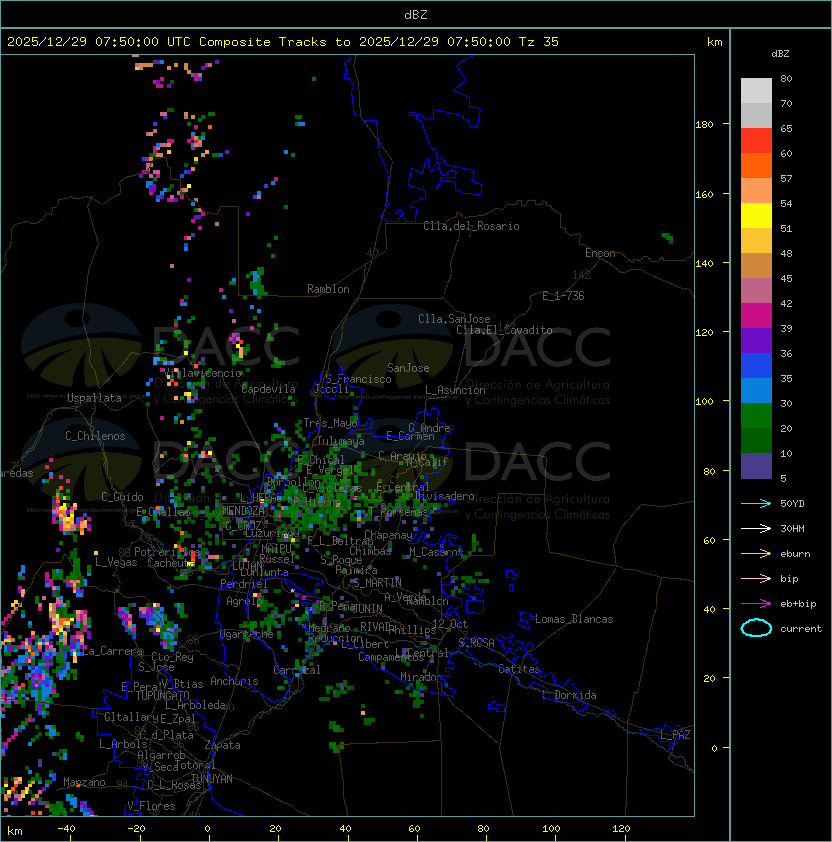Screen dimensions: 832x842
Task: Click the 'Anchoris' map label
Action: [x=234, y=681]
